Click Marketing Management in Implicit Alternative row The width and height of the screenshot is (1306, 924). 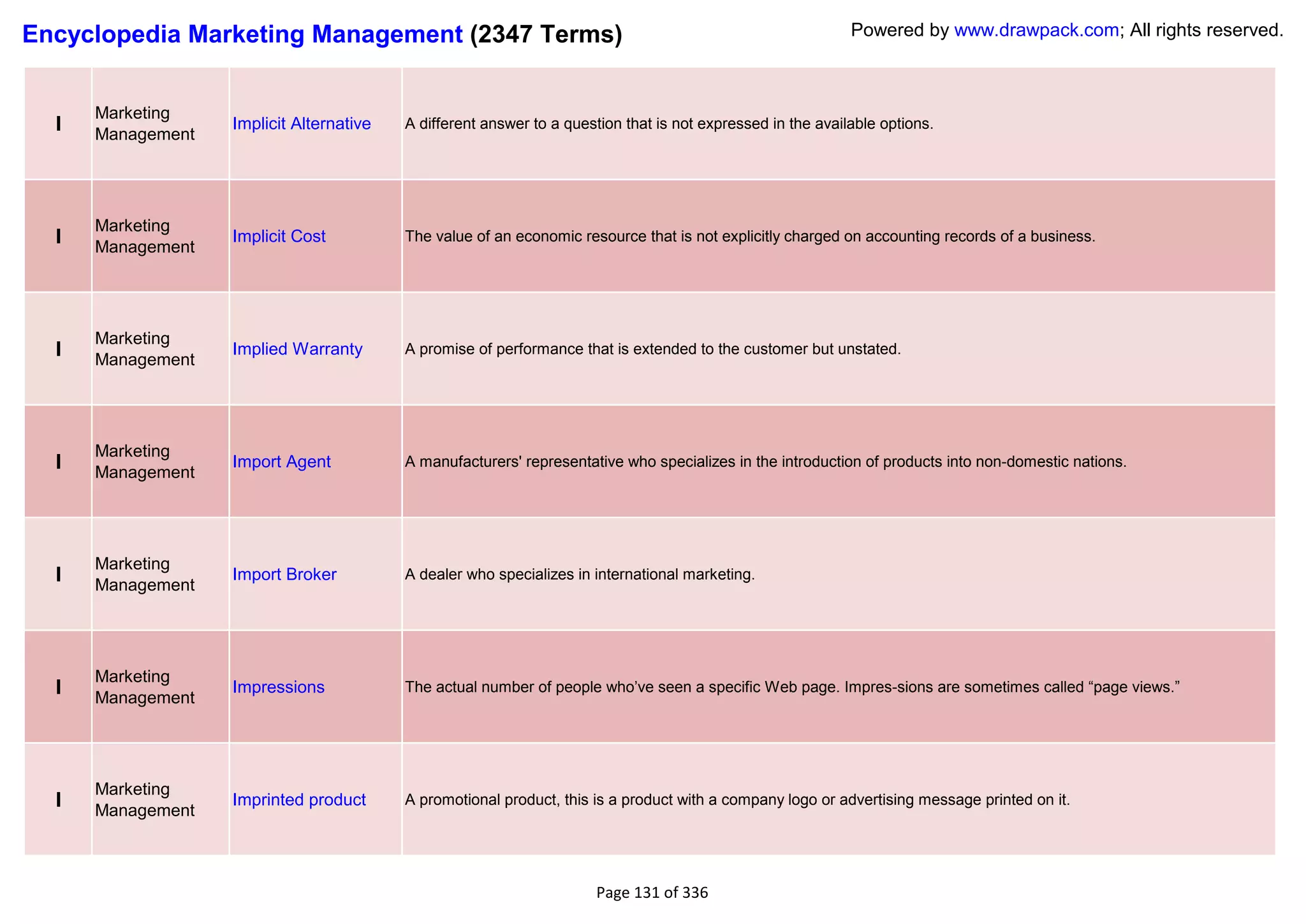pyautogui.click(x=145, y=124)
